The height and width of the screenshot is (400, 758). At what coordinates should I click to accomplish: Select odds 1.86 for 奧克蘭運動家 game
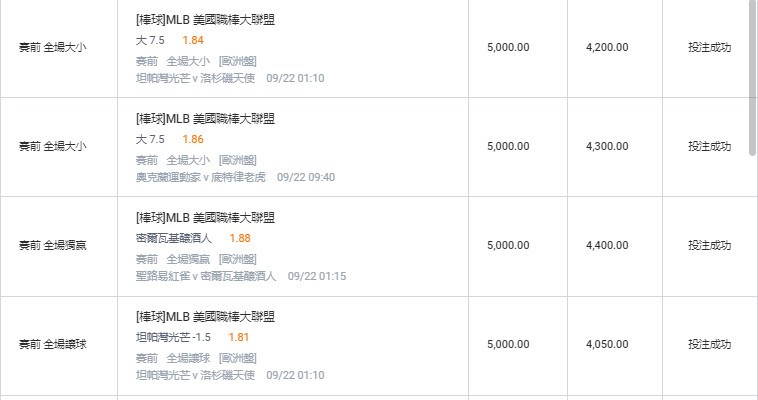[x=193, y=139]
